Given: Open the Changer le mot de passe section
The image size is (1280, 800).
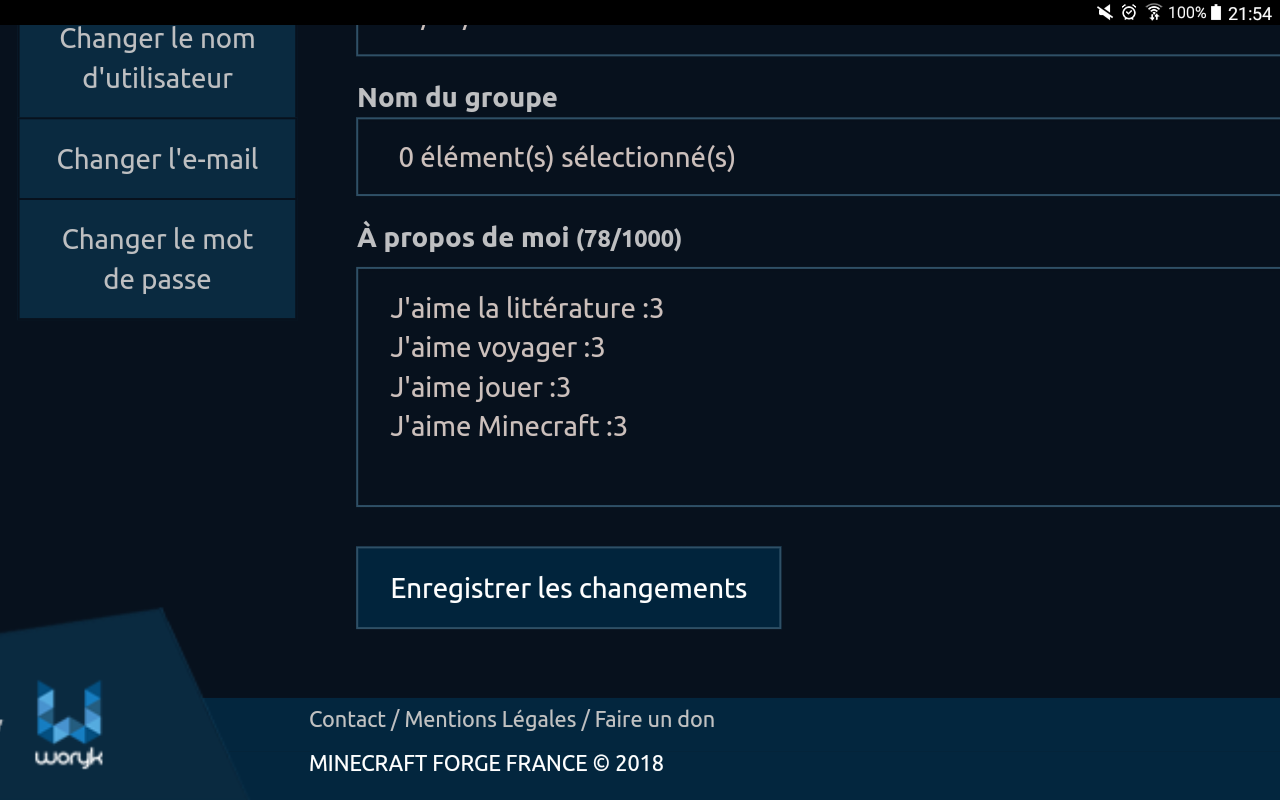Looking at the screenshot, I should point(157,258).
